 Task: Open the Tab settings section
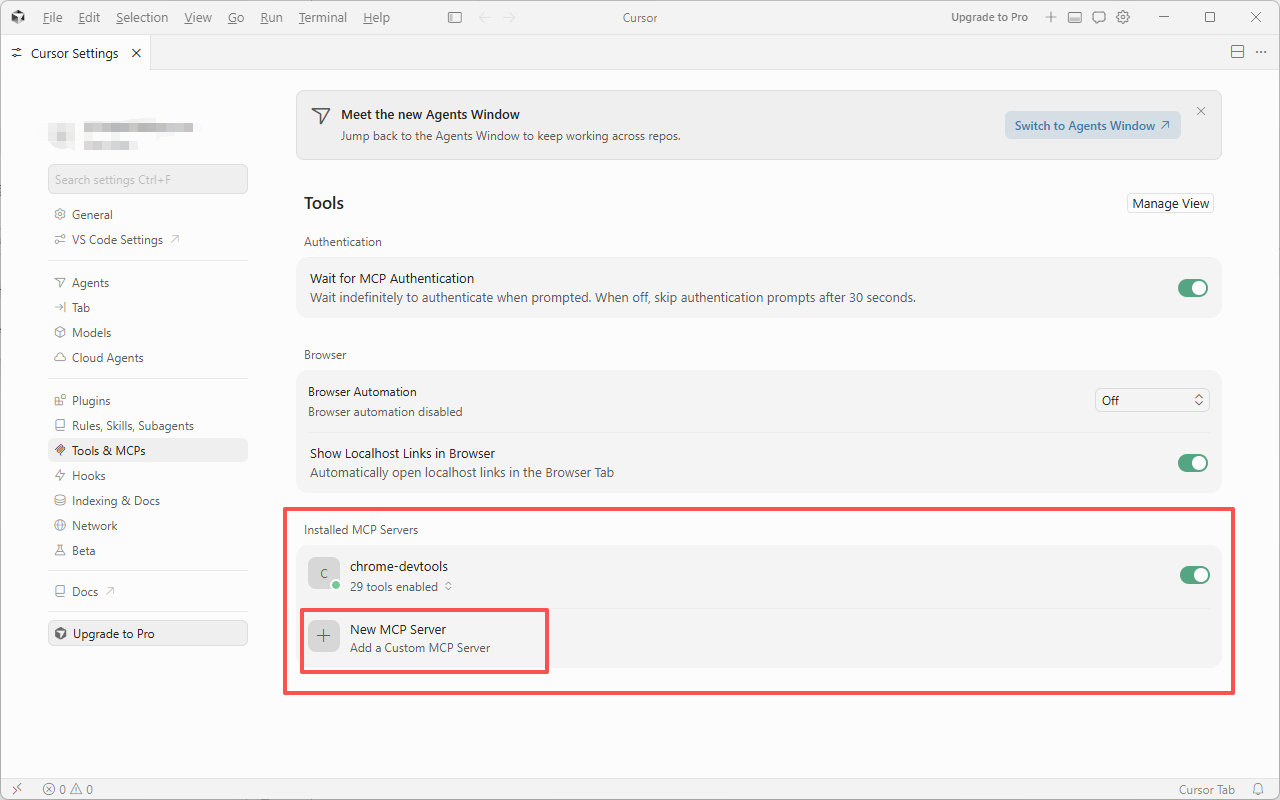tap(148, 308)
